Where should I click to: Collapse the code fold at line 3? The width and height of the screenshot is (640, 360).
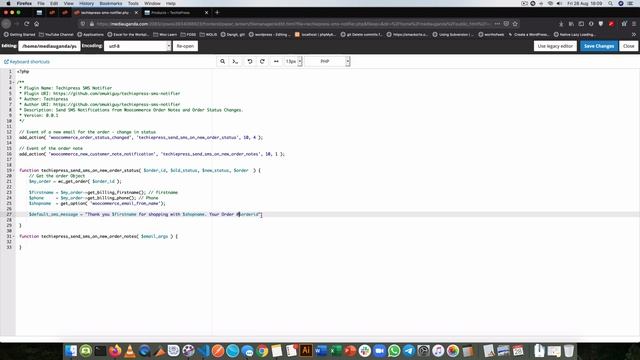pyautogui.click(x=13, y=82)
